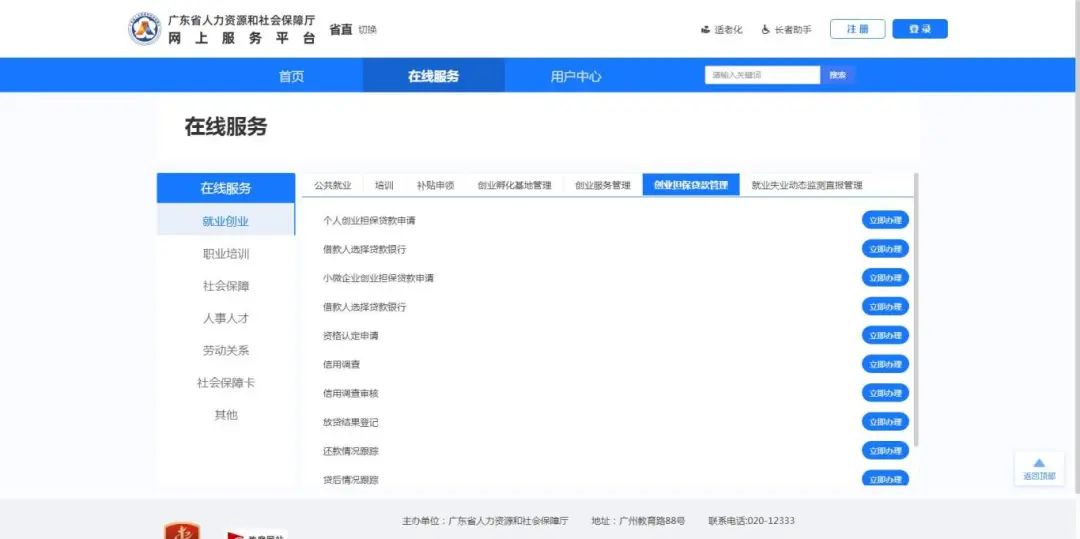Viewport: 1080px width, 539px height.
Task: Select 社会保障卡 in the left sidebar
Action: pyautogui.click(x=226, y=383)
